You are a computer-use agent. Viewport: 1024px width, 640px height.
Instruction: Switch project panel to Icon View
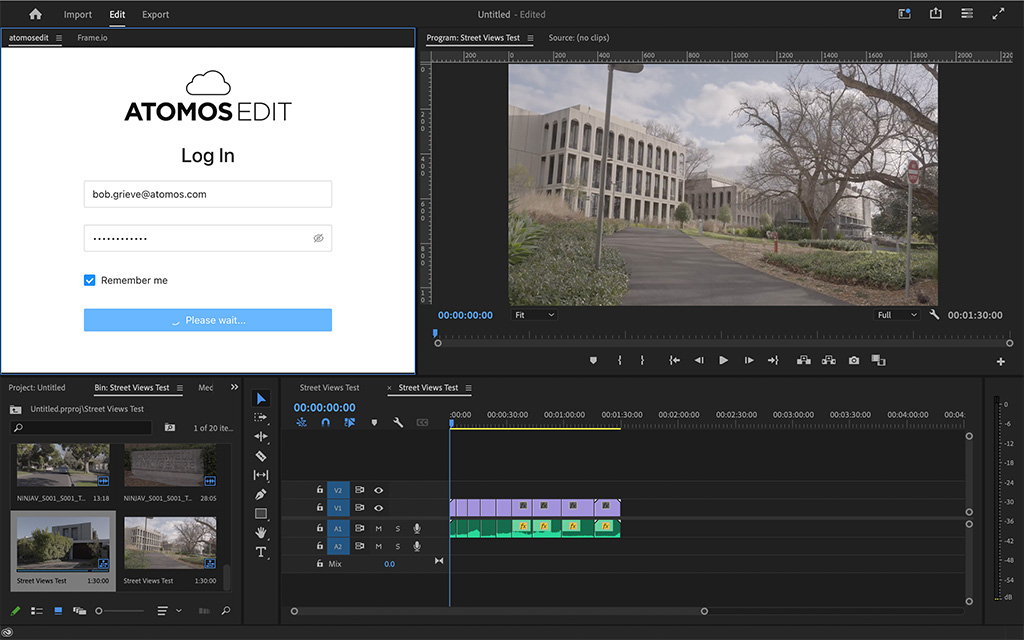pyautogui.click(x=58, y=611)
